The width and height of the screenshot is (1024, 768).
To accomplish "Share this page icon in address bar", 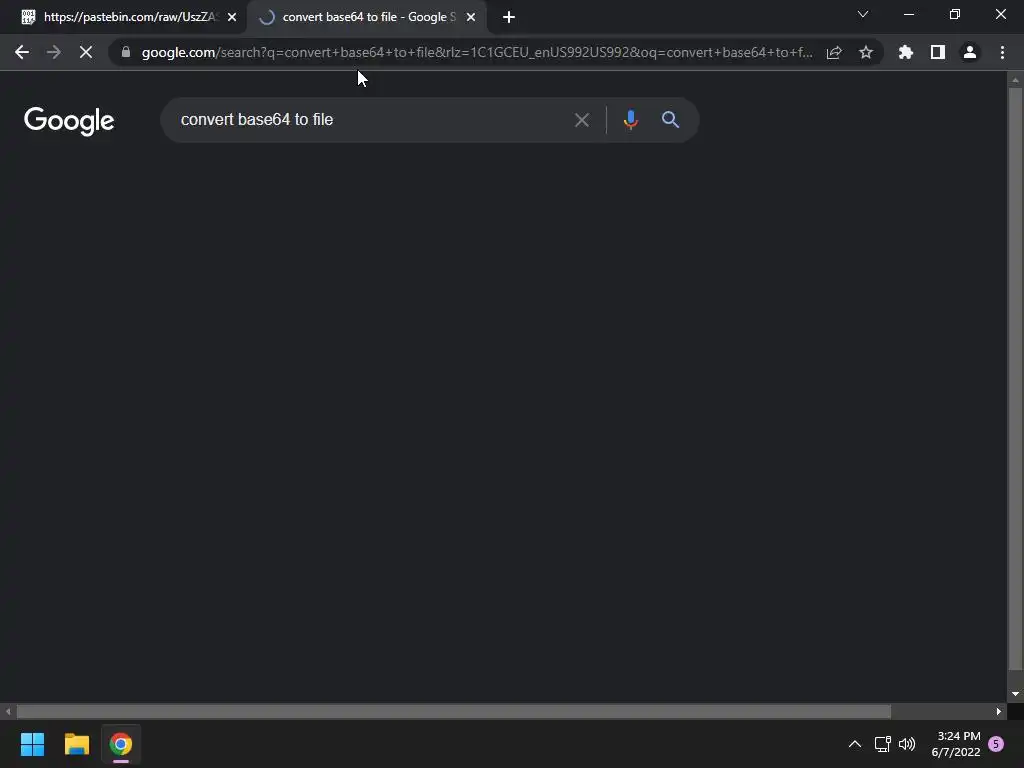I will click(x=834, y=52).
